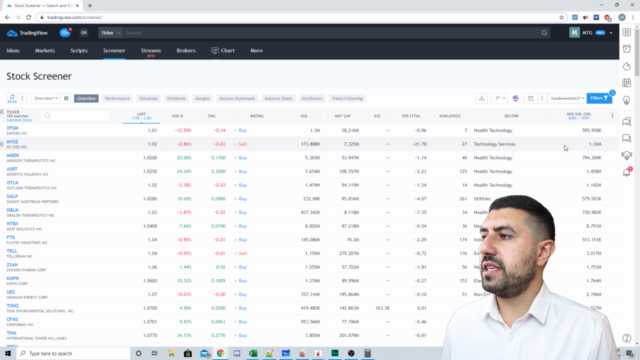
Task: Click the magnifier icon in top search bar
Action: click(544, 33)
